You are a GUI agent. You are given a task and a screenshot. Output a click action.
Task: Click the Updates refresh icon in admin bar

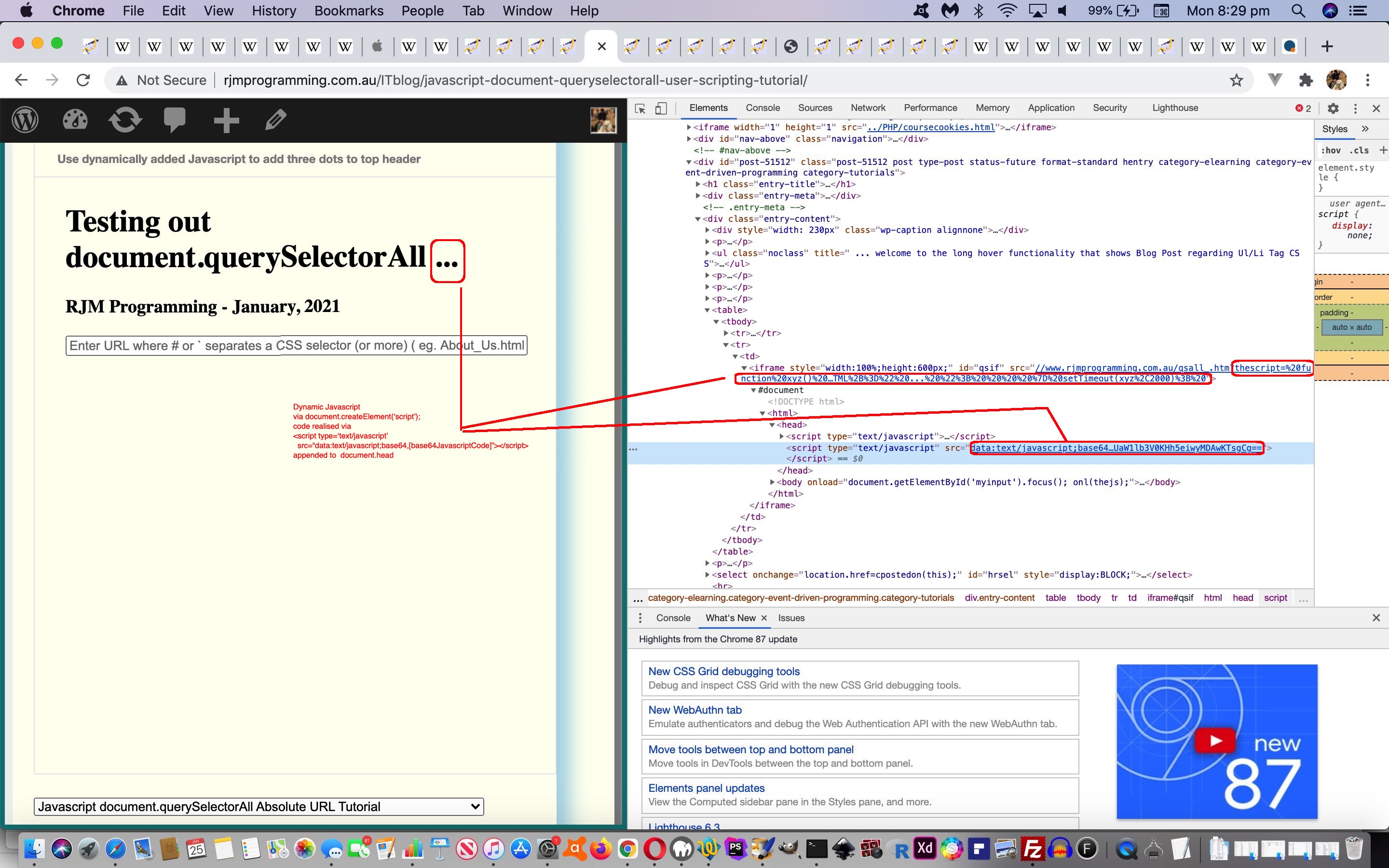[124, 120]
